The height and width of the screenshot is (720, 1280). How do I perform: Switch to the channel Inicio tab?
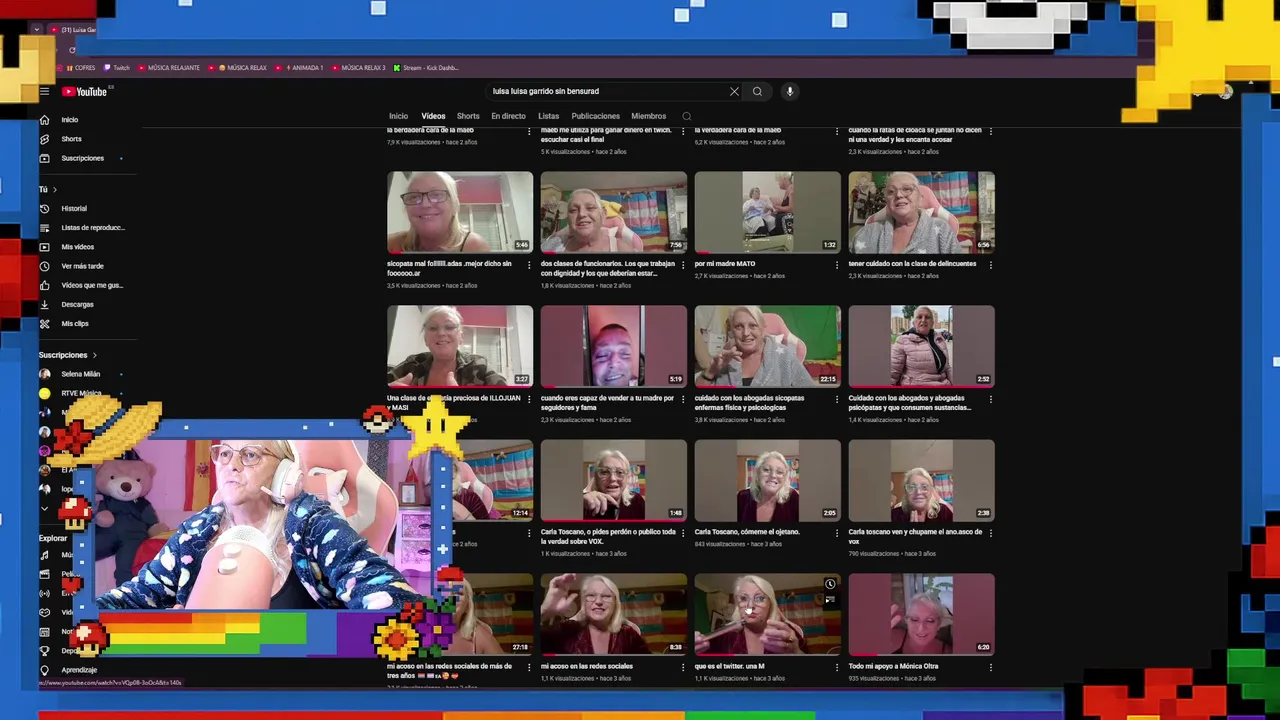(x=398, y=116)
